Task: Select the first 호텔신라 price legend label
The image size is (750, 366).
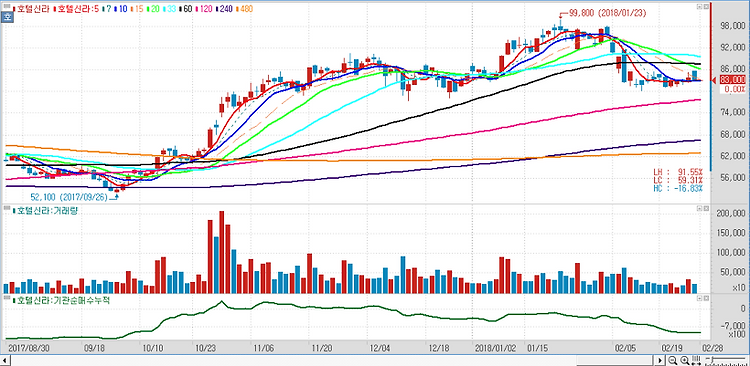Action: 33,8
